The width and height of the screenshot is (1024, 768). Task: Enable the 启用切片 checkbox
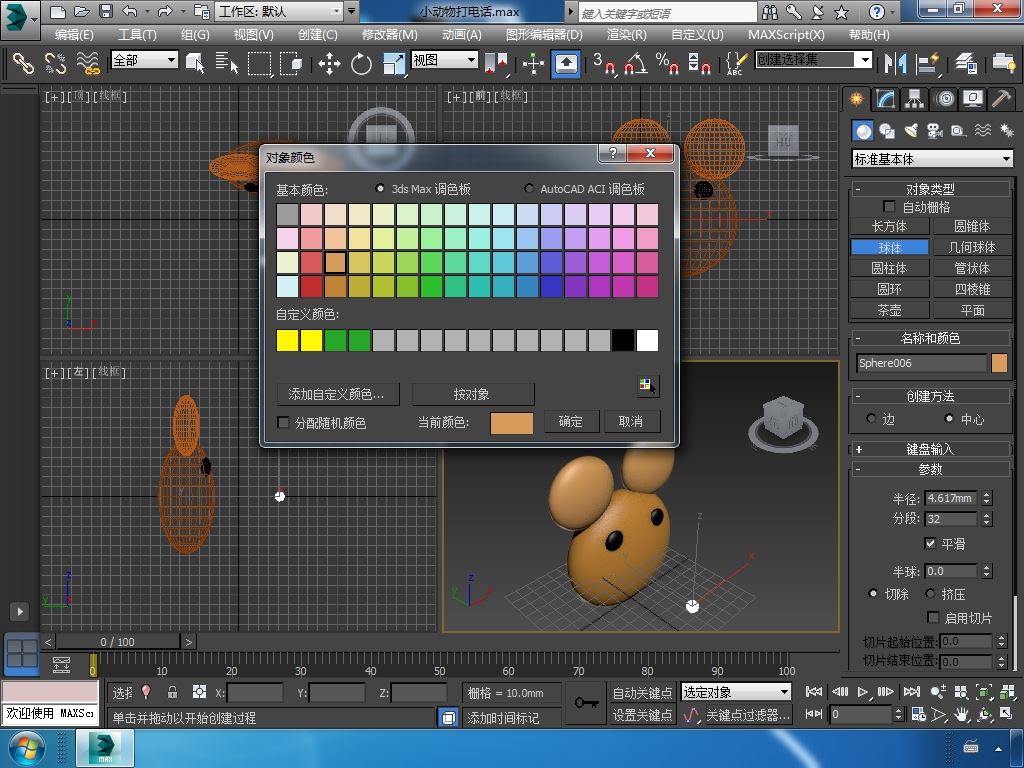point(933,618)
